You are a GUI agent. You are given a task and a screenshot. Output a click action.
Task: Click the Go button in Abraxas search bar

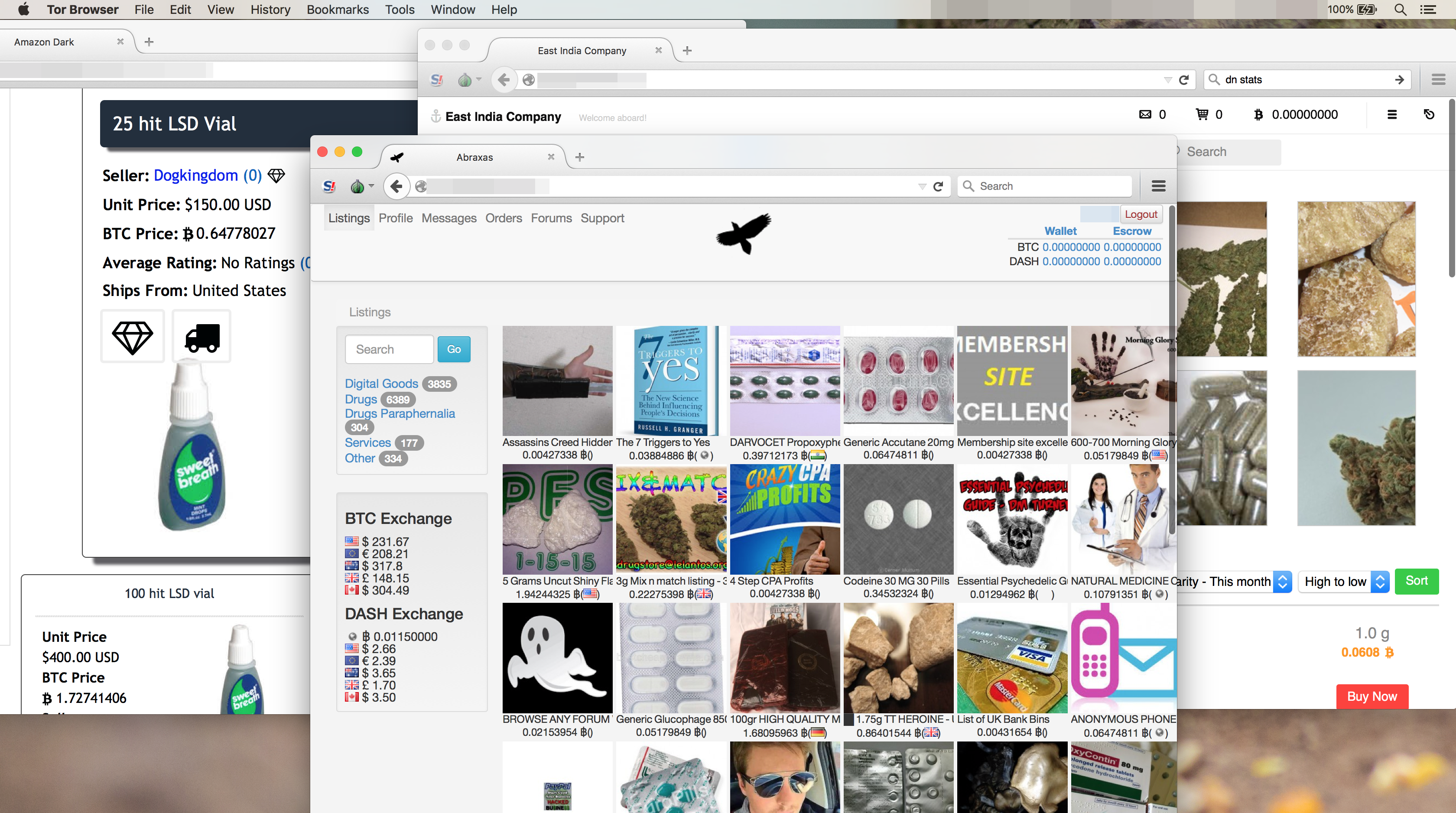[454, 349]
